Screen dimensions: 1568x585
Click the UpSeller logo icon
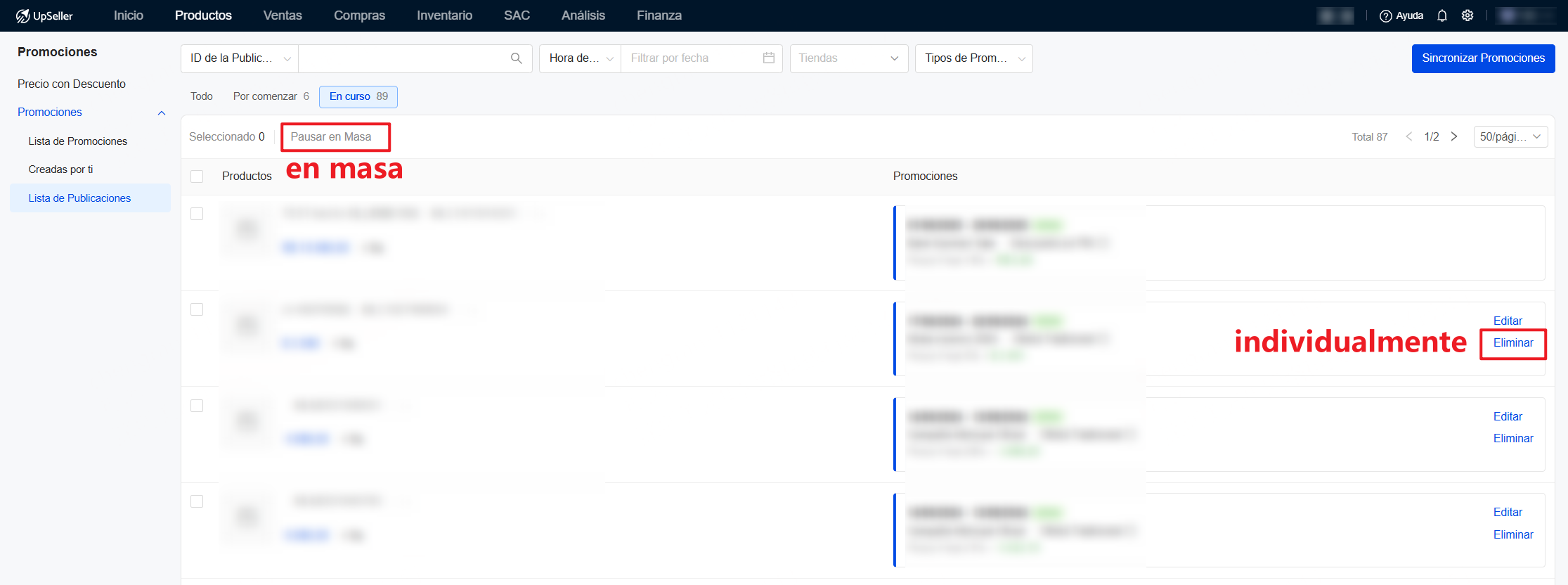point(23,15)
